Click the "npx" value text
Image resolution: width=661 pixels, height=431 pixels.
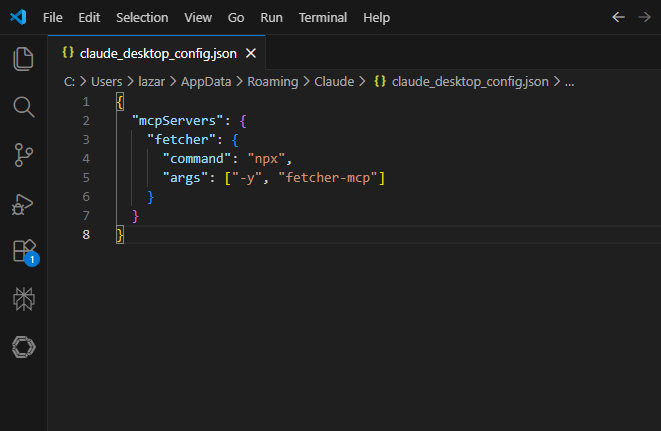[266, 159]
